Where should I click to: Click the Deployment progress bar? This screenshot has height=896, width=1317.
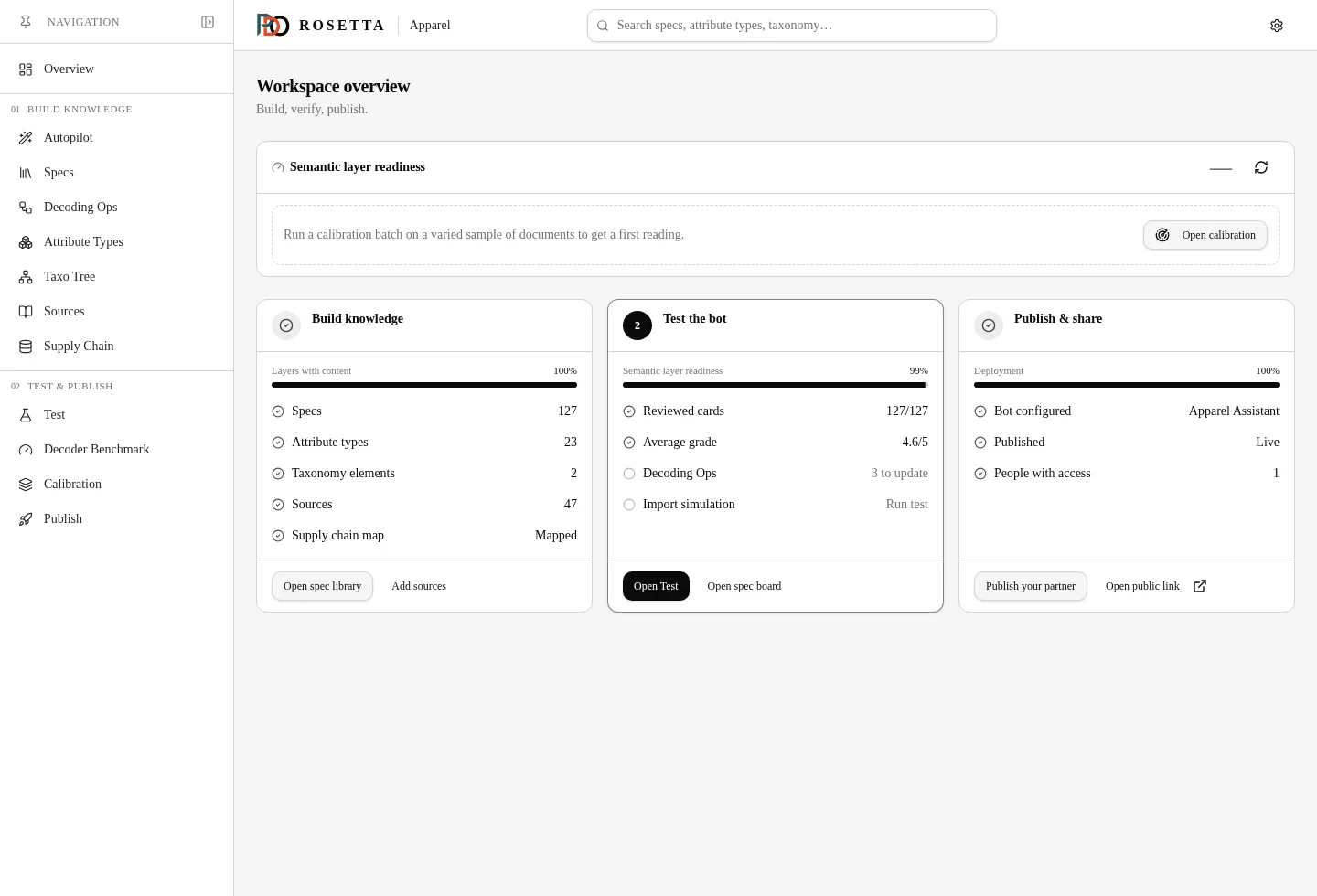[x=1127, y=385]
